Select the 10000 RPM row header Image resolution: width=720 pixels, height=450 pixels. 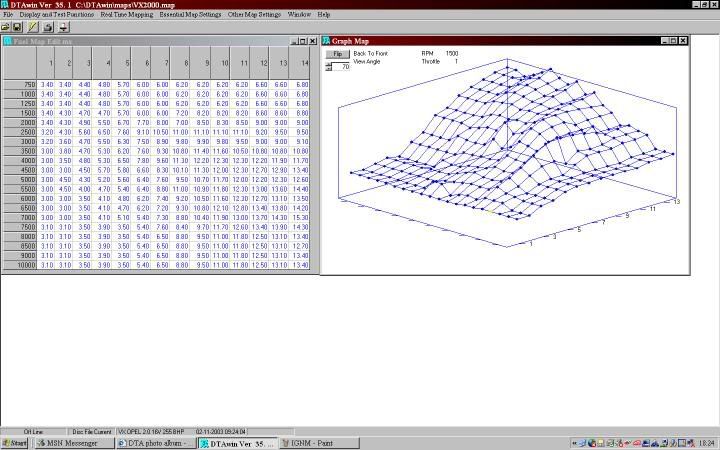pyautogui.click(x=20, y=265)
